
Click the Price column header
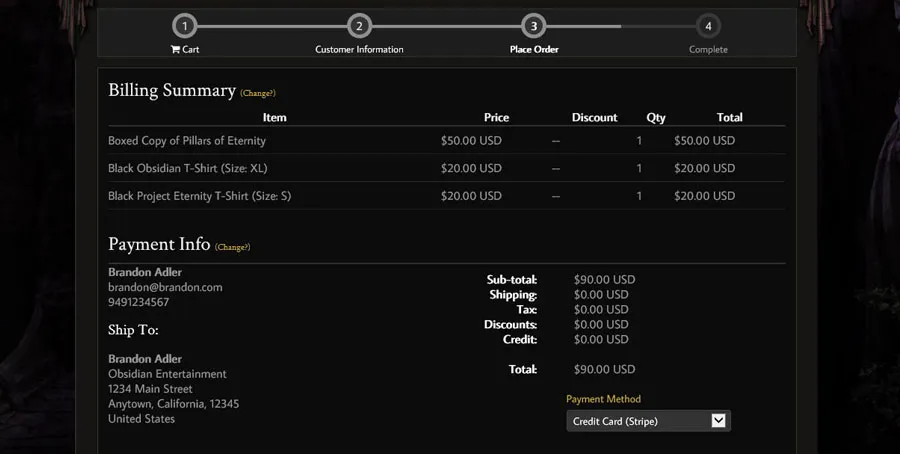pyautogui.click(x=496, y=117)
